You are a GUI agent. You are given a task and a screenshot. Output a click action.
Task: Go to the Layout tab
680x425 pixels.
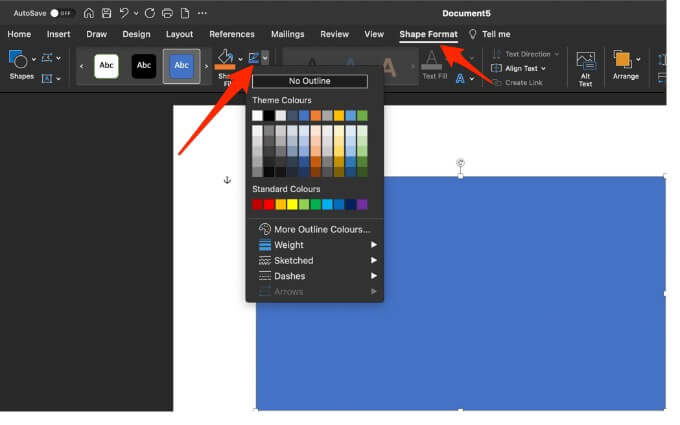(179, 34)
